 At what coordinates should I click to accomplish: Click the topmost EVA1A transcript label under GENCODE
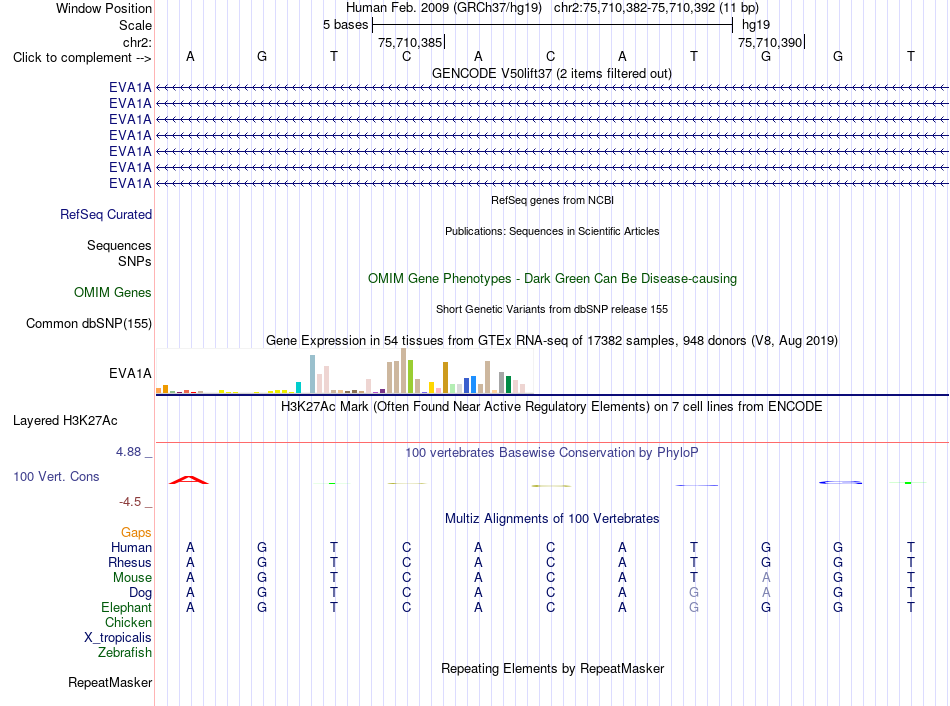[x=130, y=87]
